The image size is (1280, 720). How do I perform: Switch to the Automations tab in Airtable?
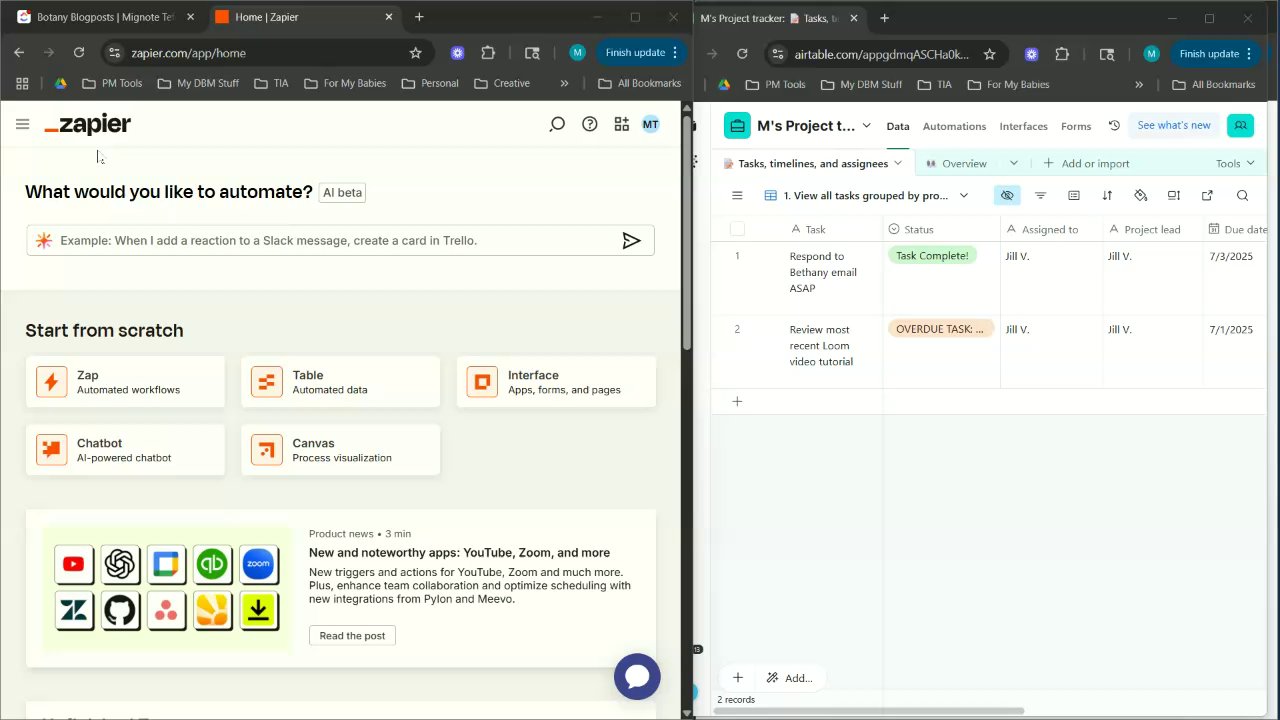(x=954, y=126)
